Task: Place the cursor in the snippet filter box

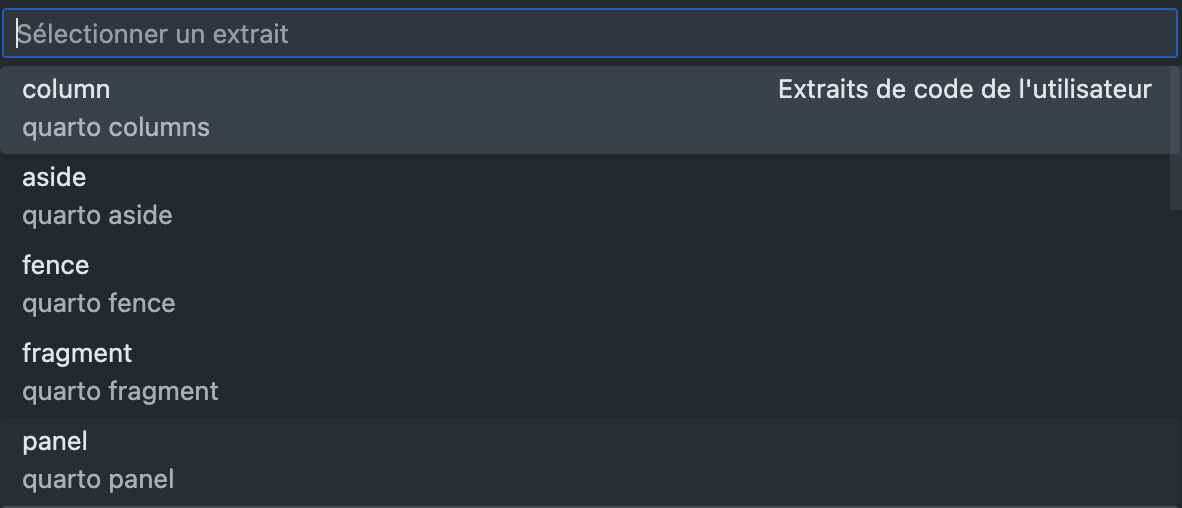Action: pyautogui.click(x=590, y=34)
